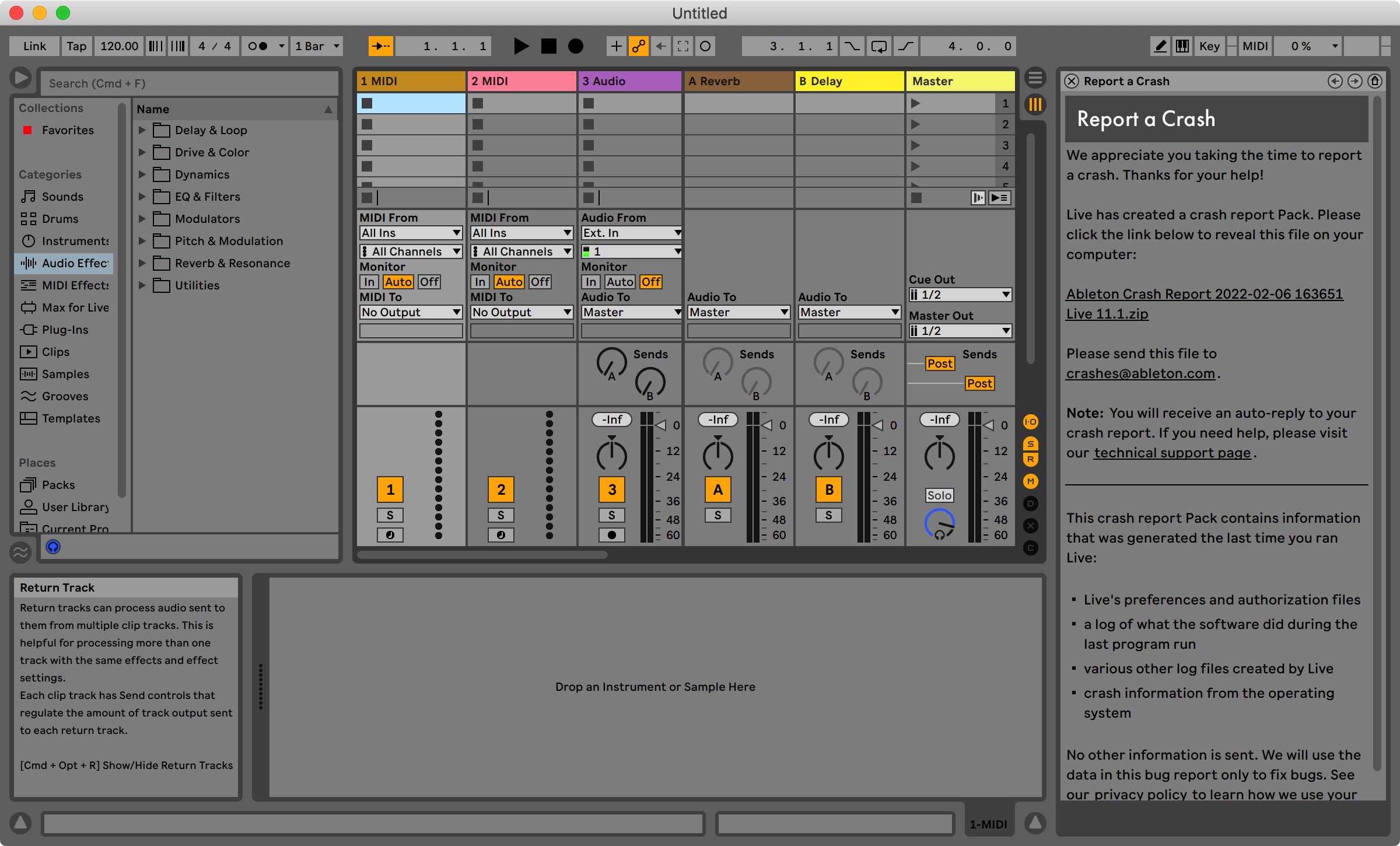Set 3 Audio Monitor to Auto
1400x846 pixels.
(x=620, y=282)
